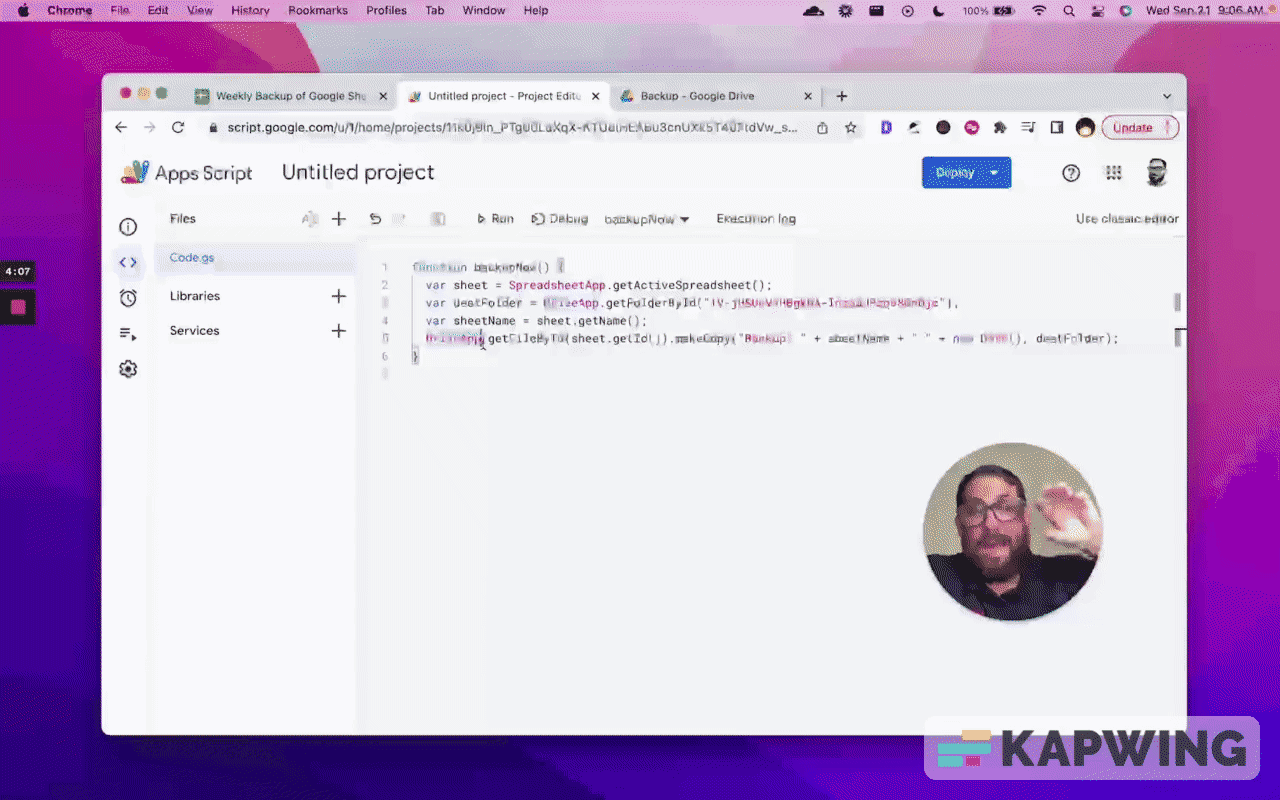This screenshot has height=800, width=1280.
Task: Open macOS Control Center icon
Action: coord(1098,10)
